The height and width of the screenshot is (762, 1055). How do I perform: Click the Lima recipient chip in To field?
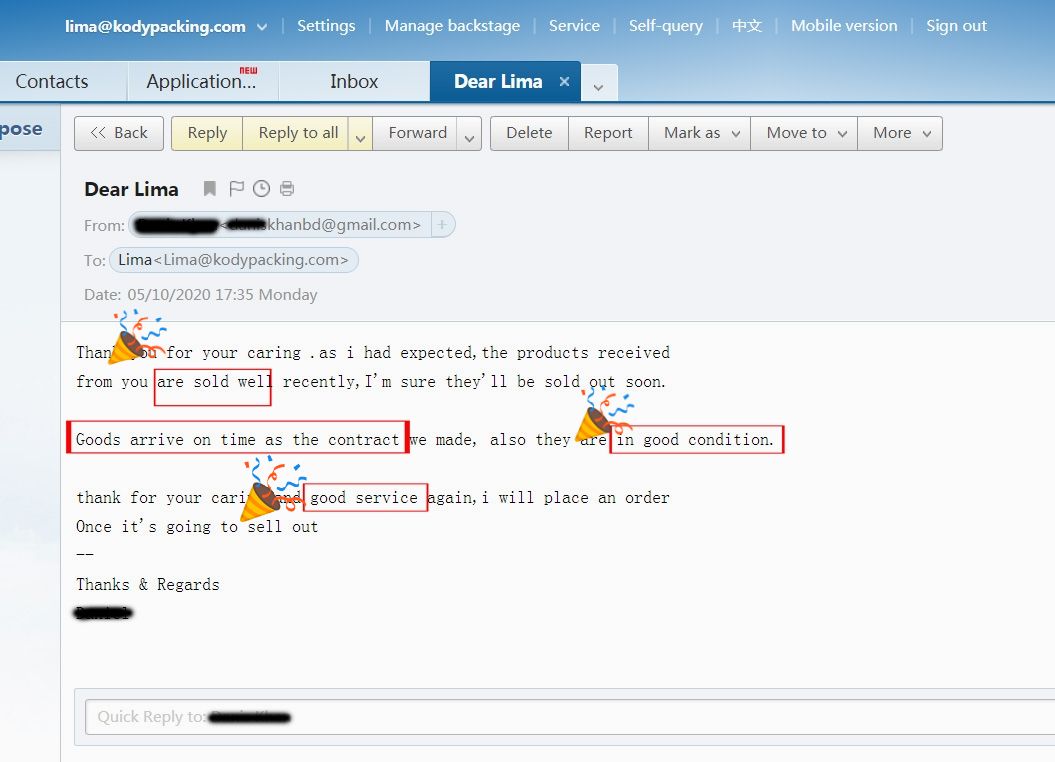pos(233,260)
